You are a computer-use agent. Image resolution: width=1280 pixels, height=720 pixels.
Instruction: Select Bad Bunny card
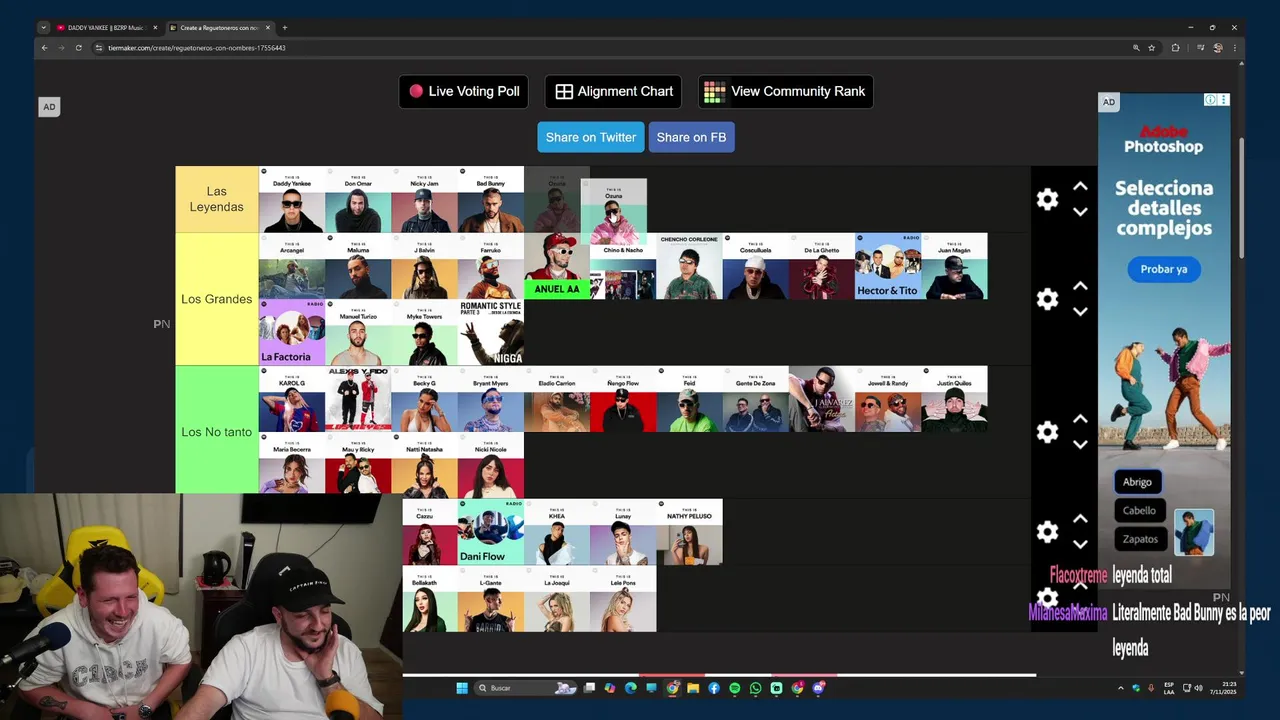click(x=491, y=199)
